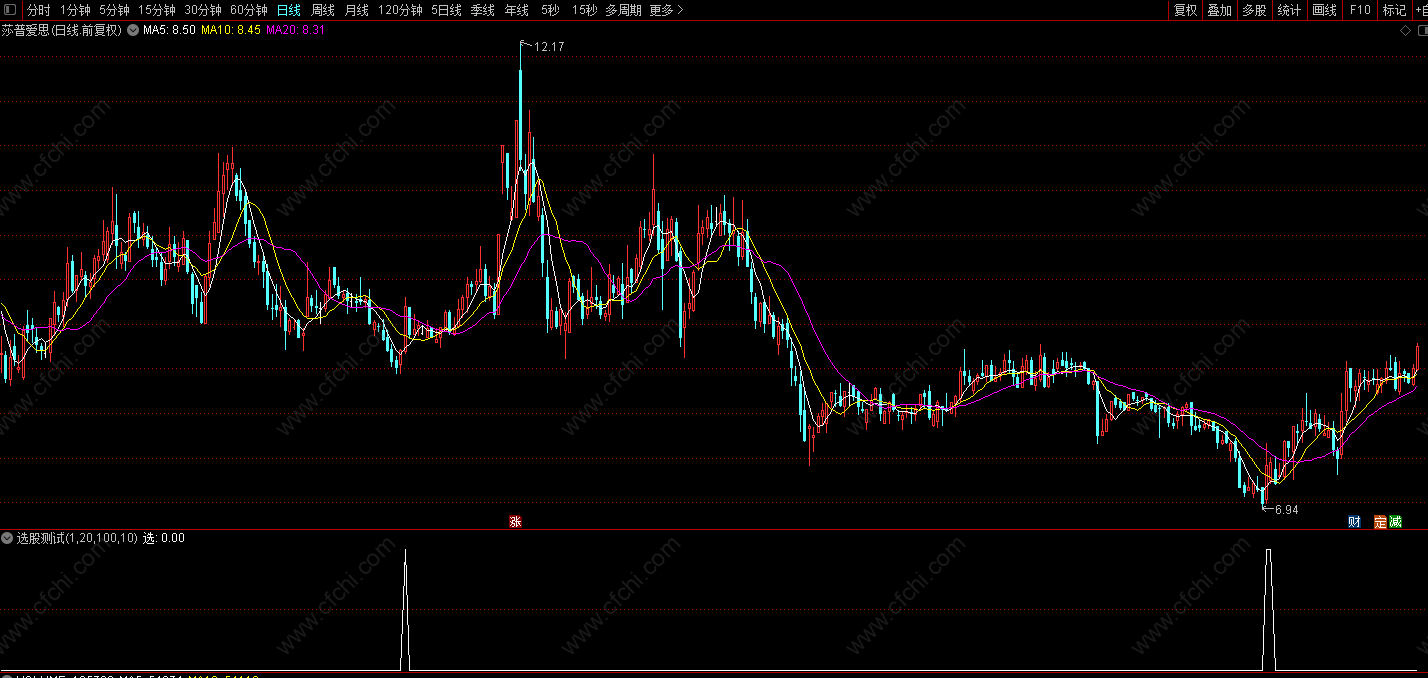Viewport: 1428px width, 678px height.
Task: Switch to 季线 quarterly chart
Action: coord(482,10)
